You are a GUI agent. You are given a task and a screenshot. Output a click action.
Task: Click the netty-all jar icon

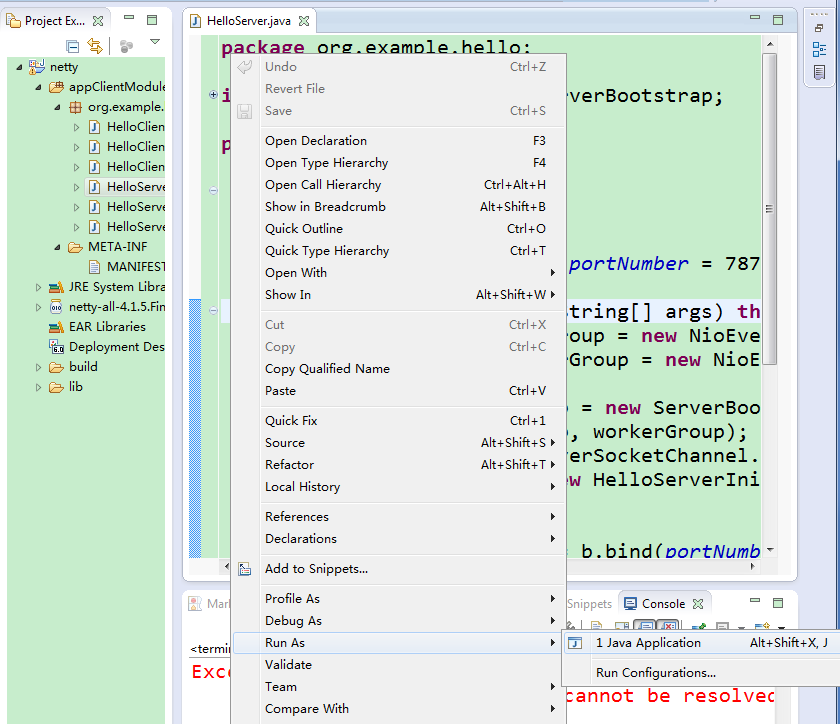pos(56,307)
